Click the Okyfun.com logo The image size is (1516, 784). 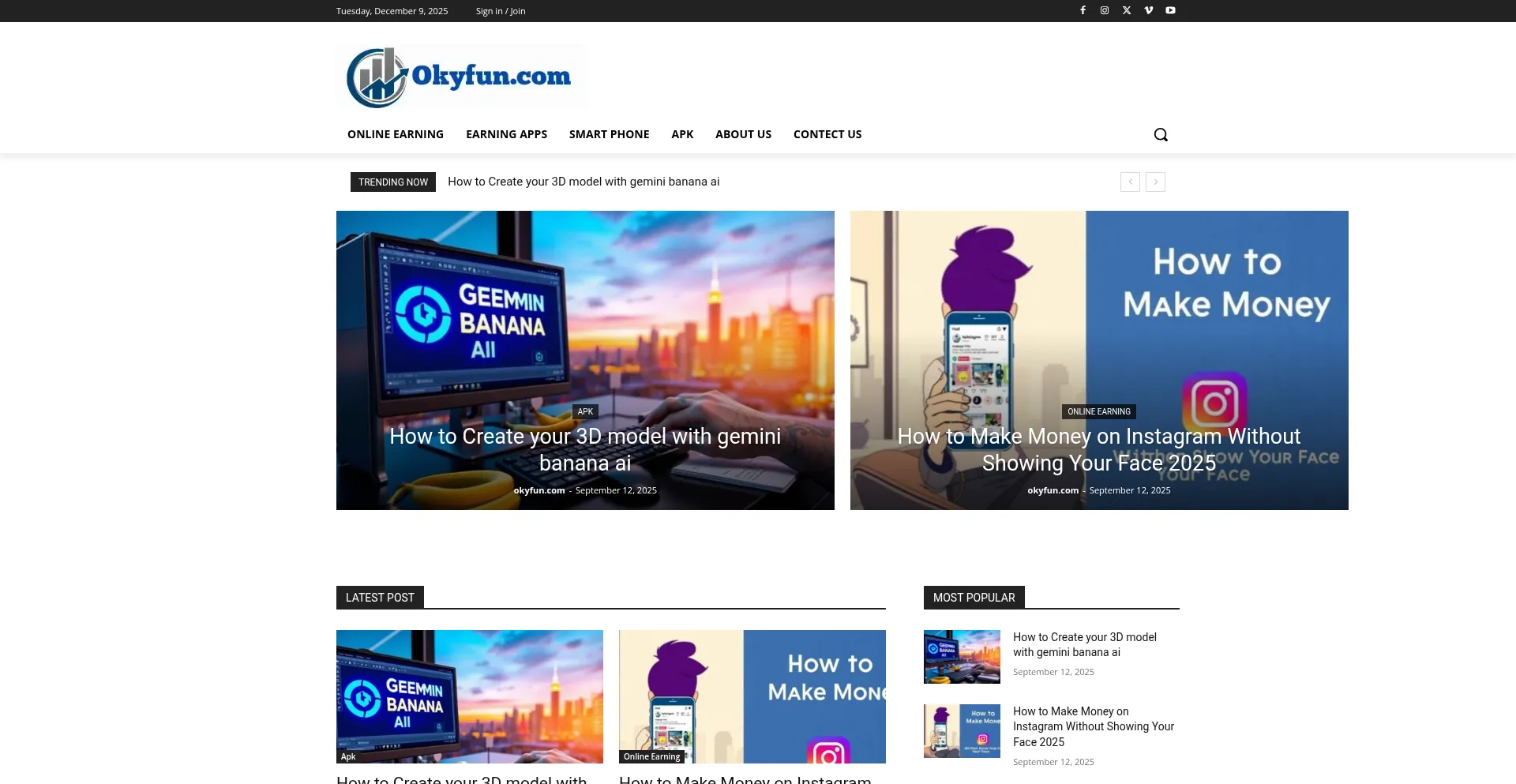(x=460, y=77)
